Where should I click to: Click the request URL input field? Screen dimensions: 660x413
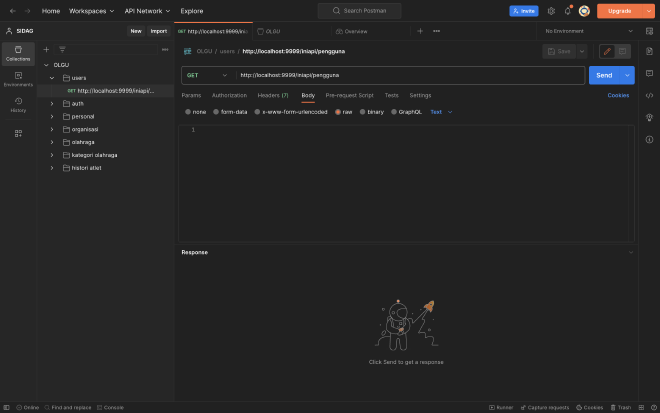pos(408,75)
